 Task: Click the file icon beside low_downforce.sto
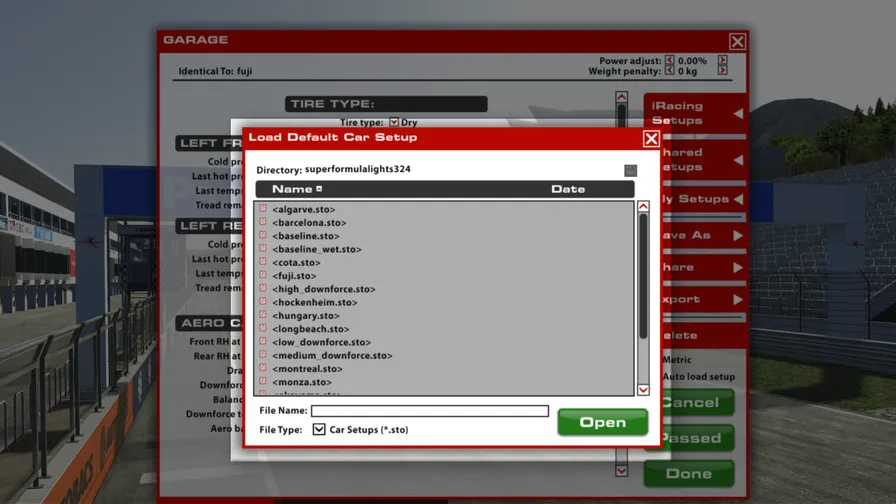(x=263, y=341)
